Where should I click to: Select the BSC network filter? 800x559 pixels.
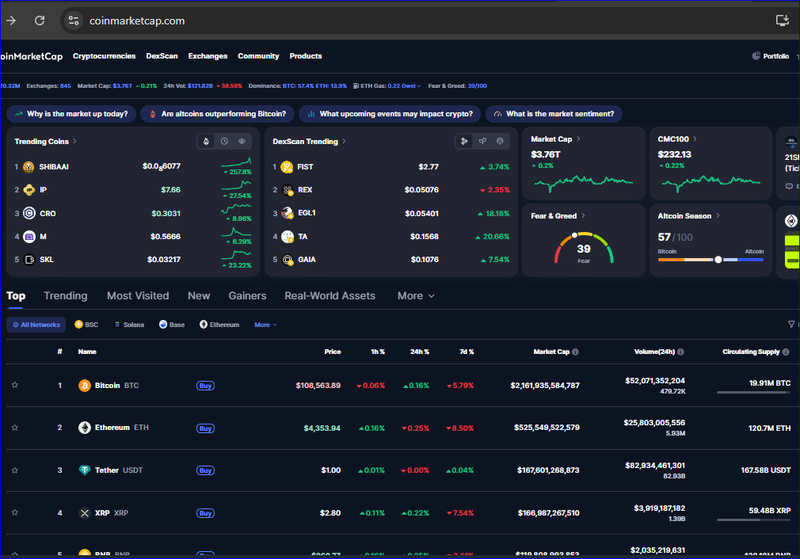tap(86, 324)
